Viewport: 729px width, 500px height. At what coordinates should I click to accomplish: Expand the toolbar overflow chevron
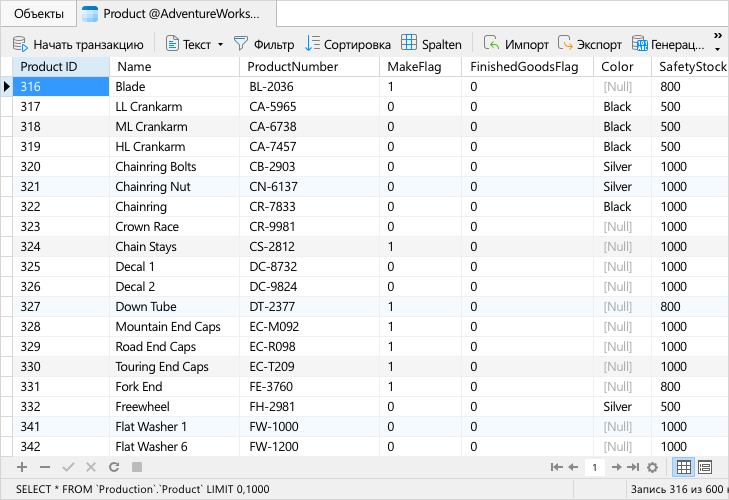pos(717,36)
